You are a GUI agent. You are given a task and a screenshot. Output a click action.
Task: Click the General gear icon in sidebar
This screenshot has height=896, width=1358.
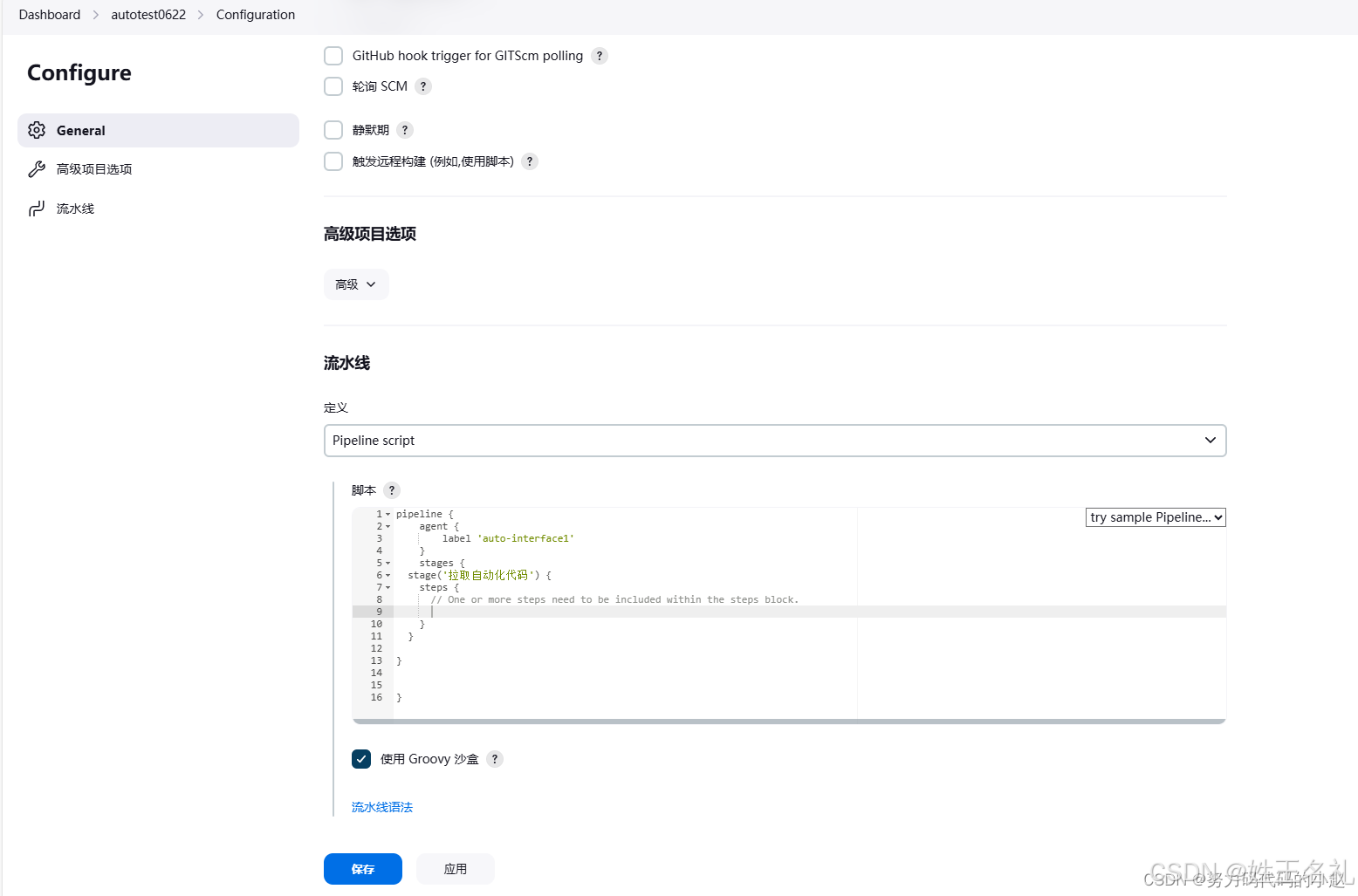(37, 130)
